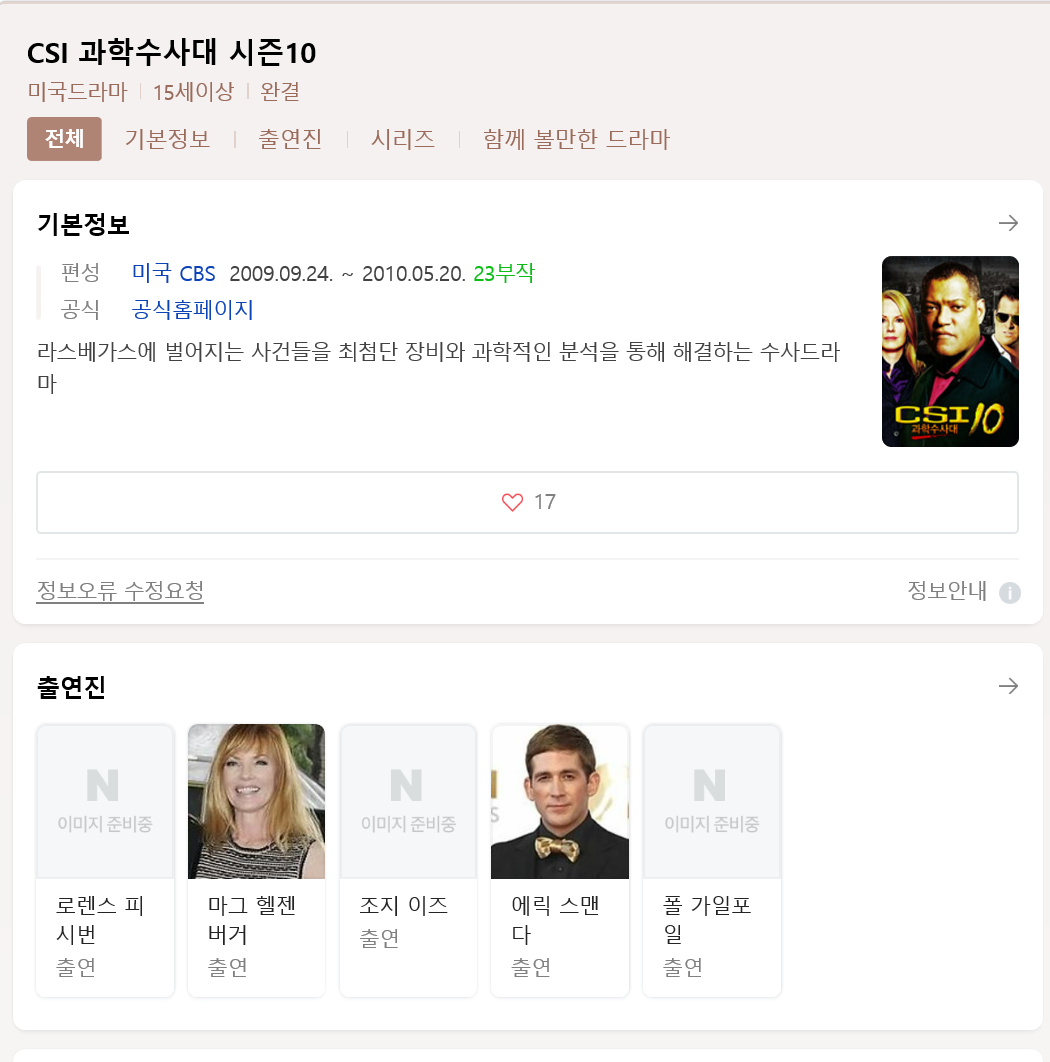Click the 정보안내 text
The height and width of the screenshot is (1062, 1050).
point(947,591)
